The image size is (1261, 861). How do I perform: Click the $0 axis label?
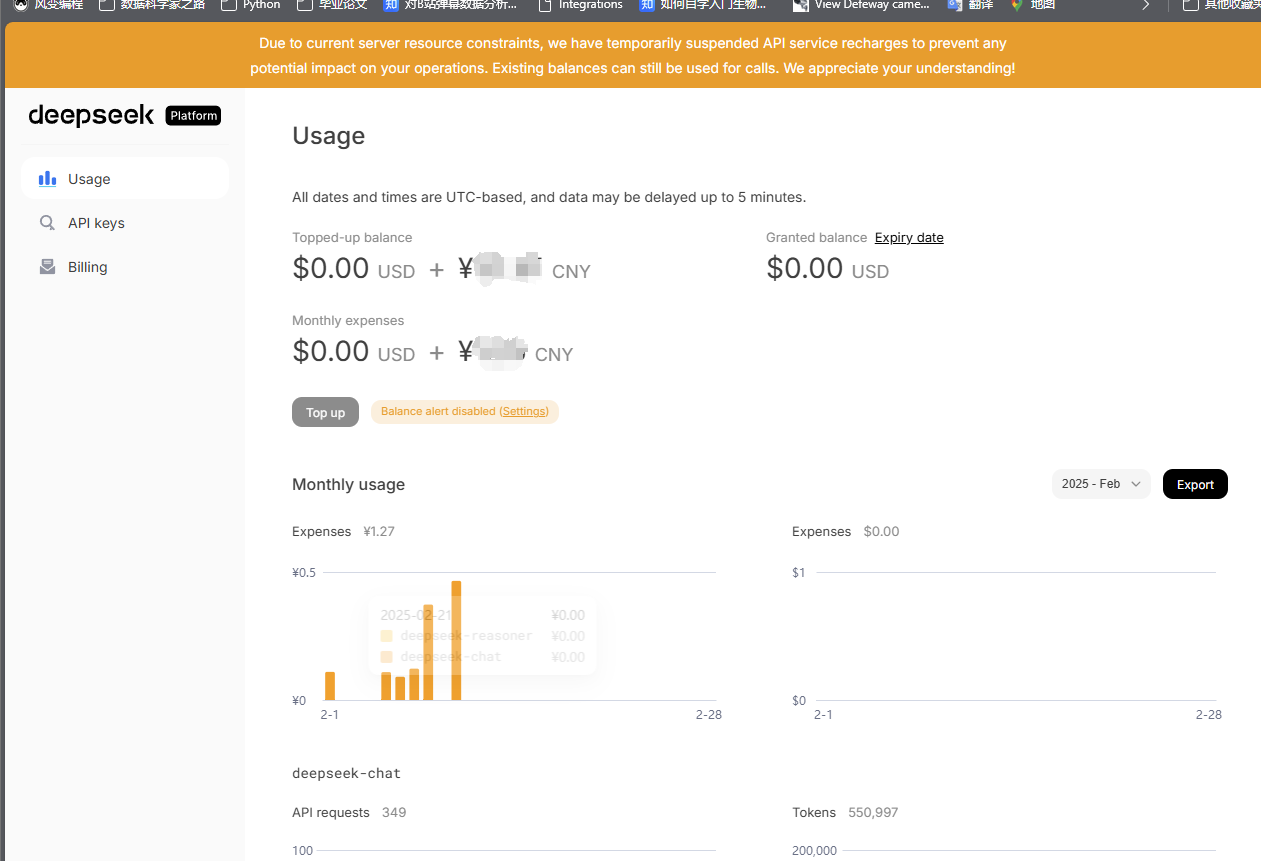click(x=799, y=700)
